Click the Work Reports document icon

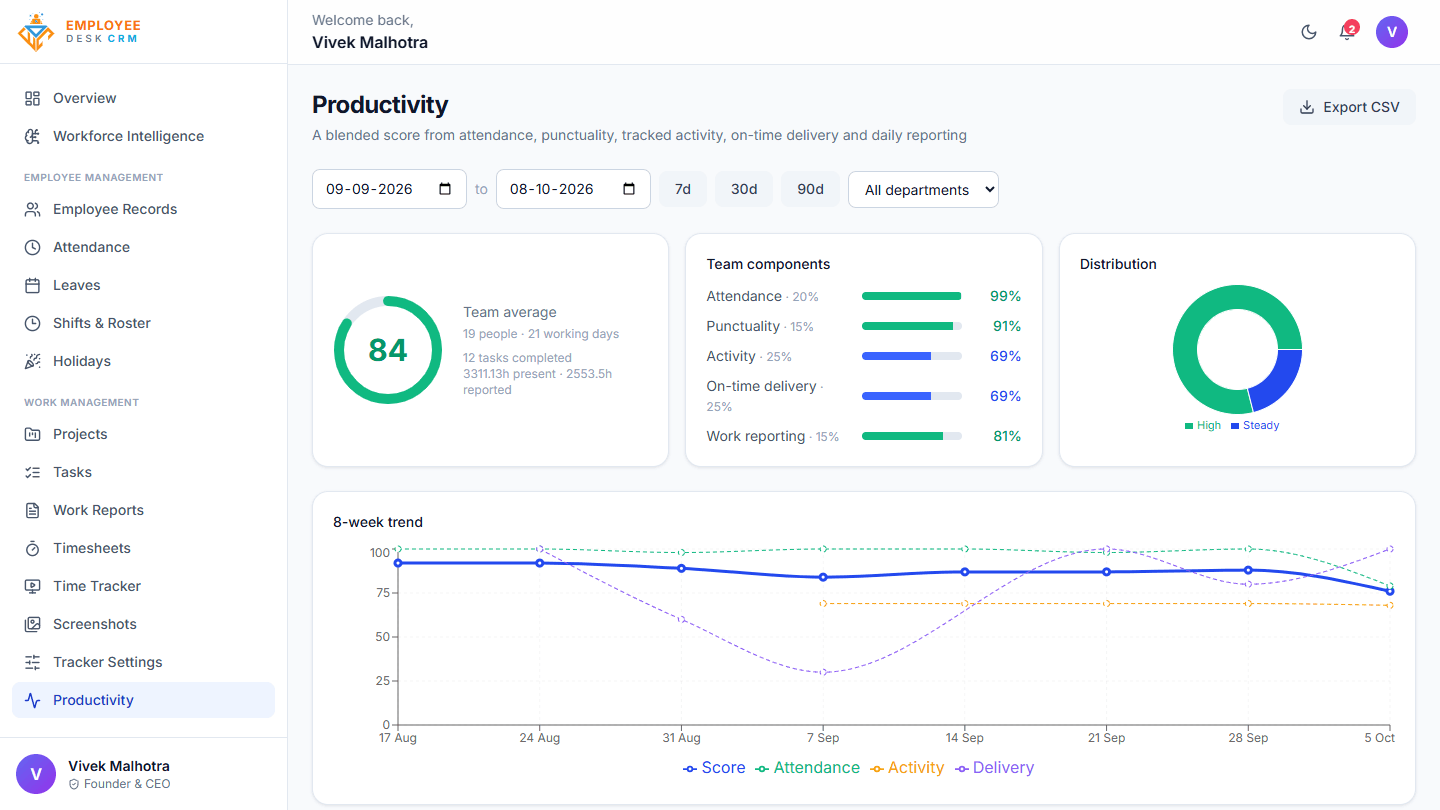[x=33, y=510]
